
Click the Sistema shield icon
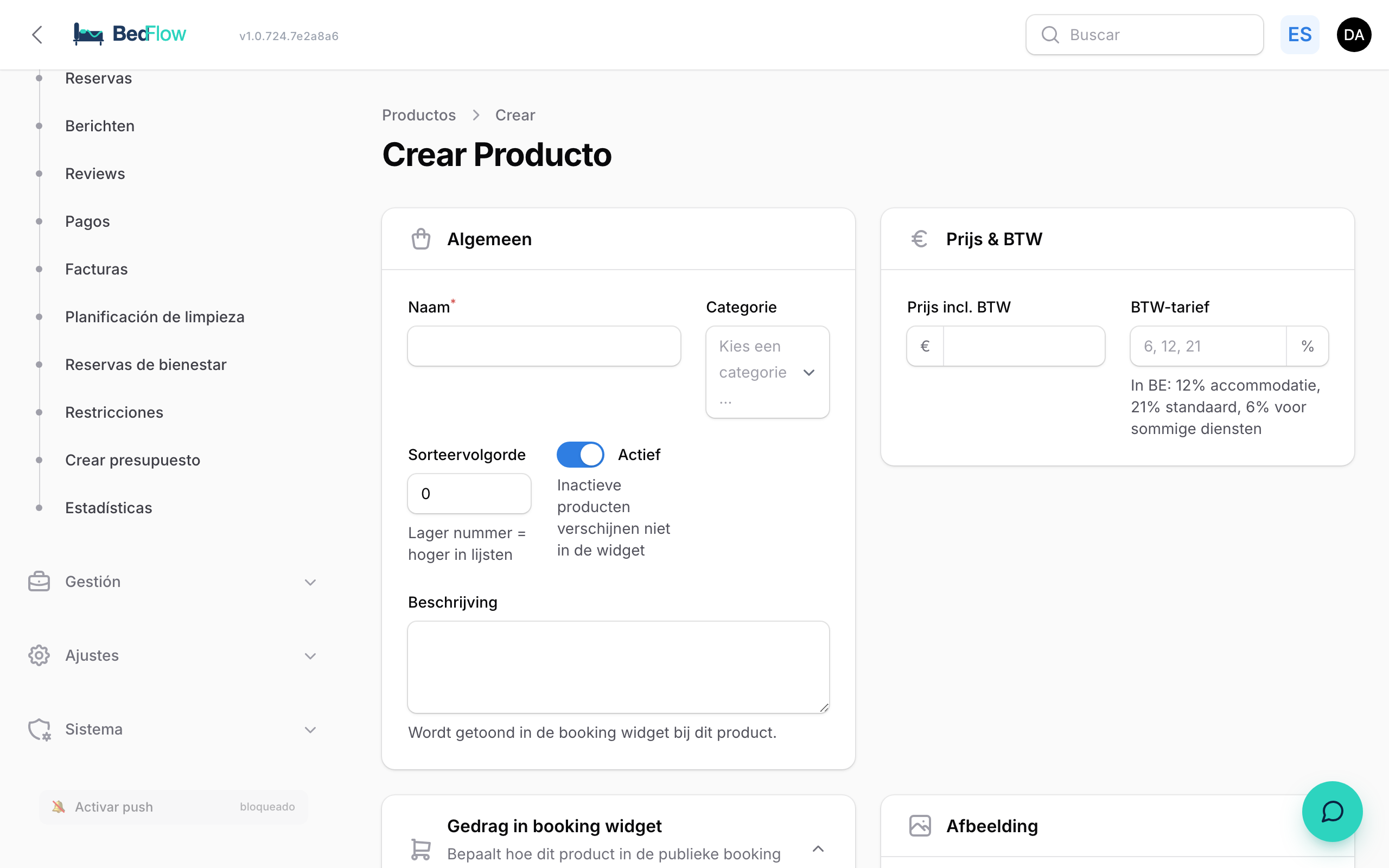pos(39,729)
